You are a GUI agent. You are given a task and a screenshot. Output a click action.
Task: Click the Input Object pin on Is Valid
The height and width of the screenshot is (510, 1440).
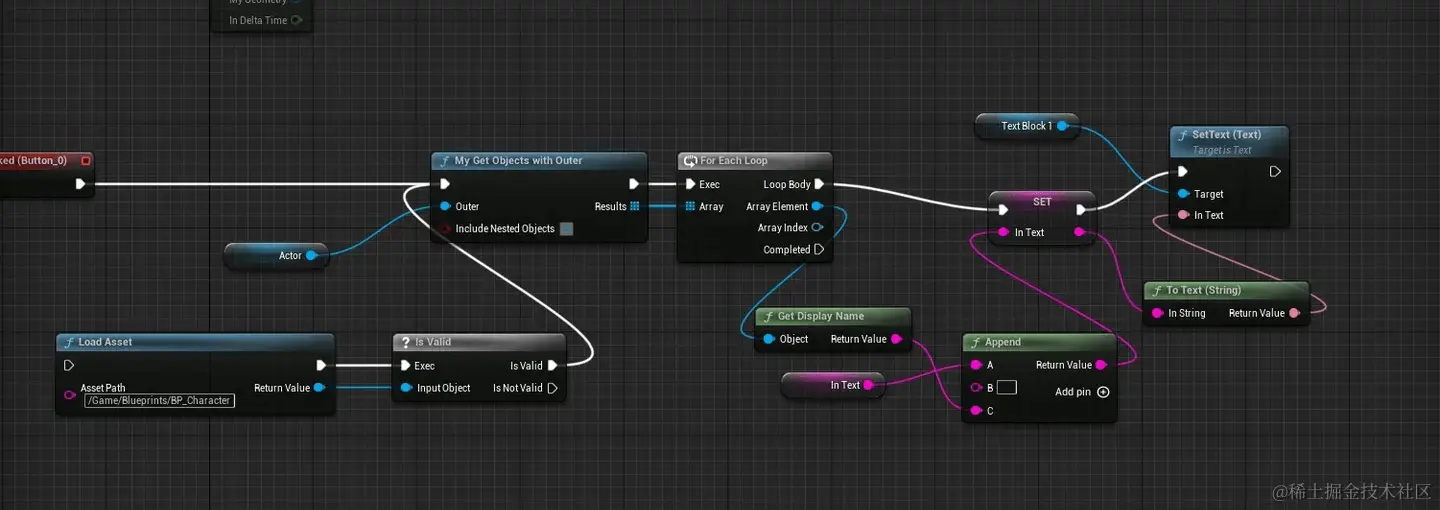[x=406, y=388]
